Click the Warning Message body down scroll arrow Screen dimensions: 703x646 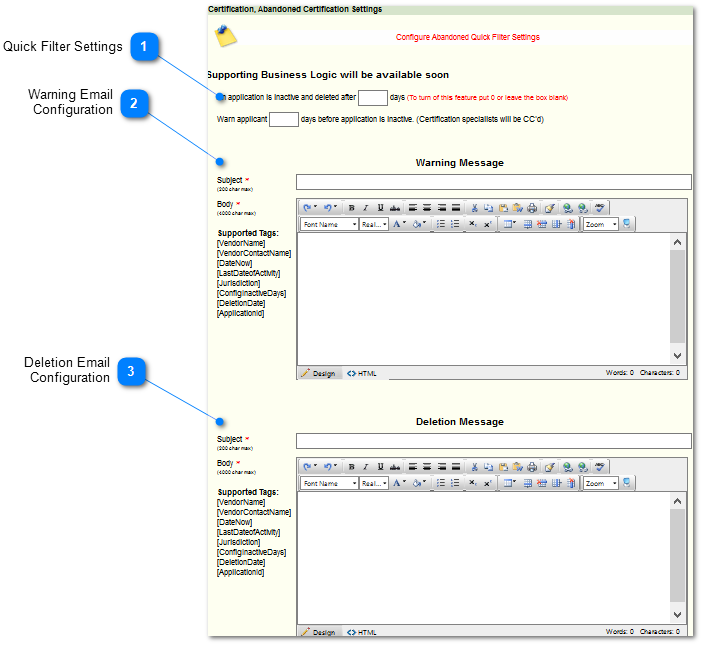pos(678,356)
